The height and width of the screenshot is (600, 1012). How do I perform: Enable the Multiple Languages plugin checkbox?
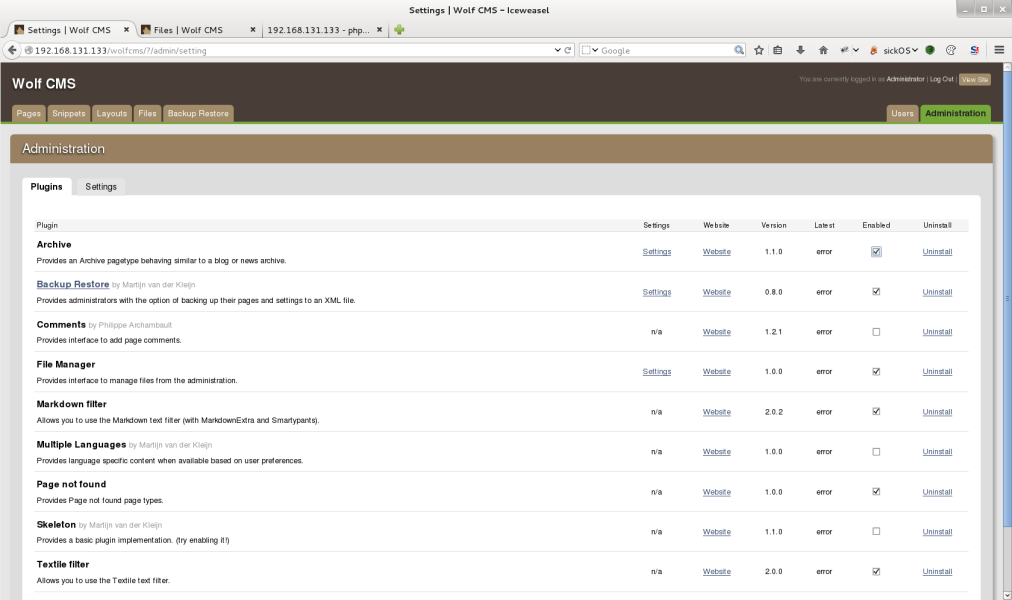(x=876, y=452)
